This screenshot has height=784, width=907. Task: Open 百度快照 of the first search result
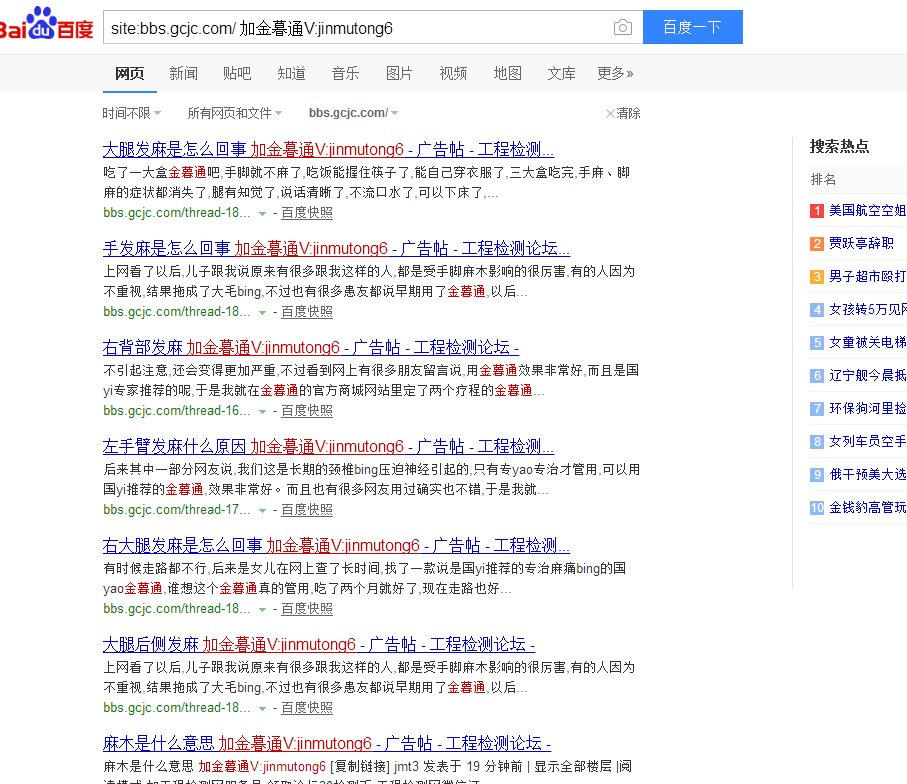(x=305, y=212)
